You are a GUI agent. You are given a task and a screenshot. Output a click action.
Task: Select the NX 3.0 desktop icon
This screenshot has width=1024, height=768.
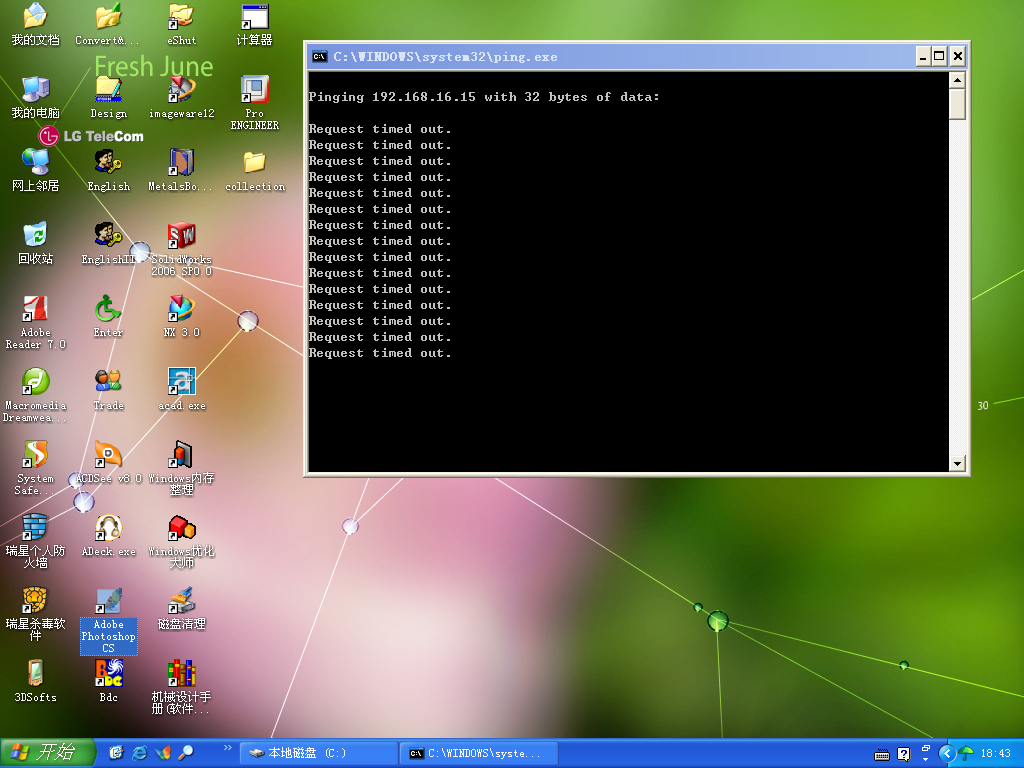point(181,309)
